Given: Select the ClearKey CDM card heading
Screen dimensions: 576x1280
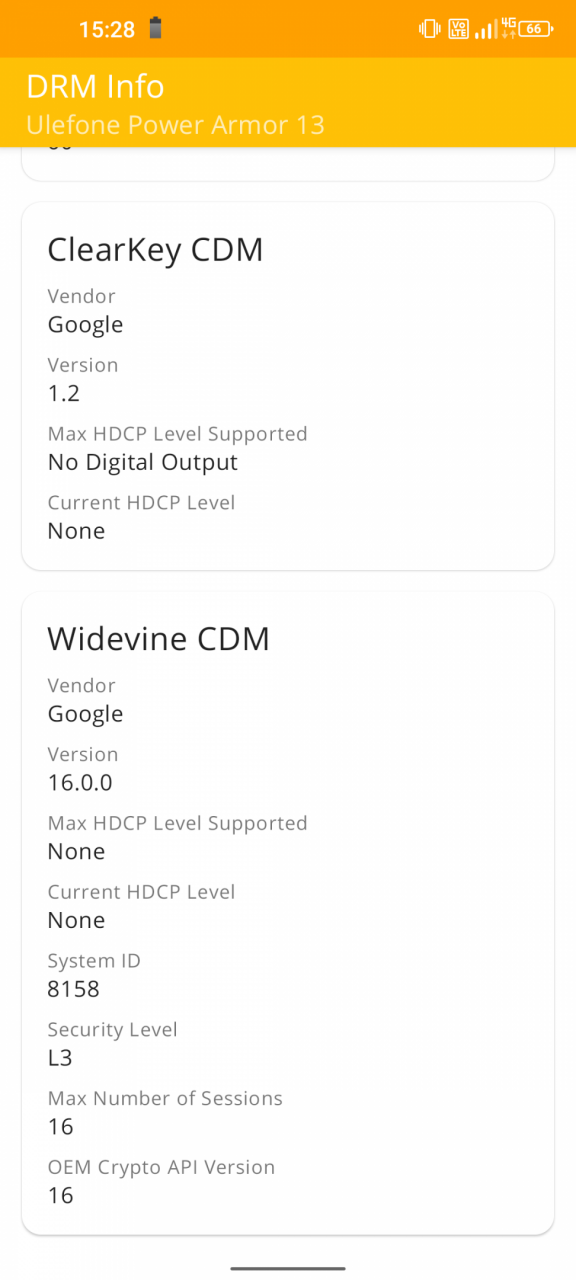Looking at the screenshot, I should (155, 249).
